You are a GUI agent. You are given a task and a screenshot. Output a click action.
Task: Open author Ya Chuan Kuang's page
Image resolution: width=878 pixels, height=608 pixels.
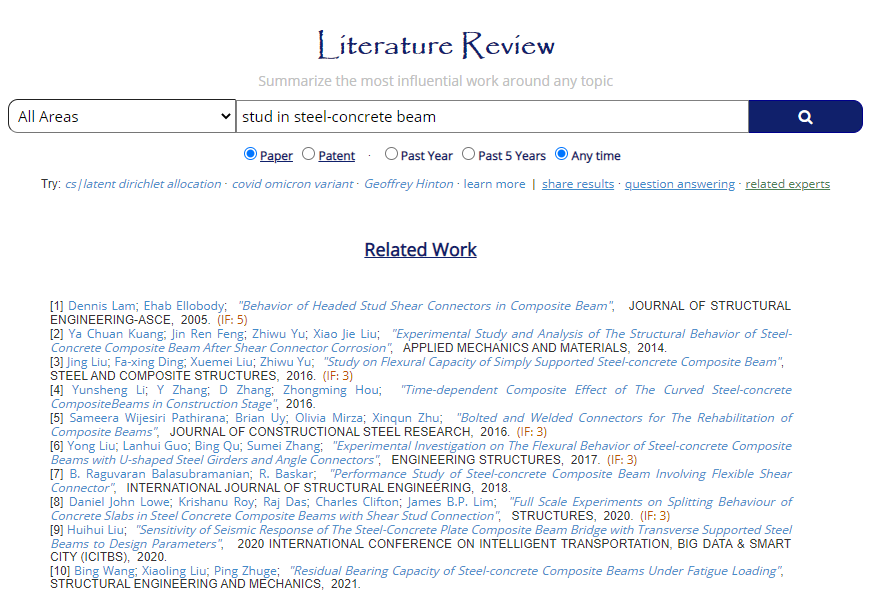116,334
